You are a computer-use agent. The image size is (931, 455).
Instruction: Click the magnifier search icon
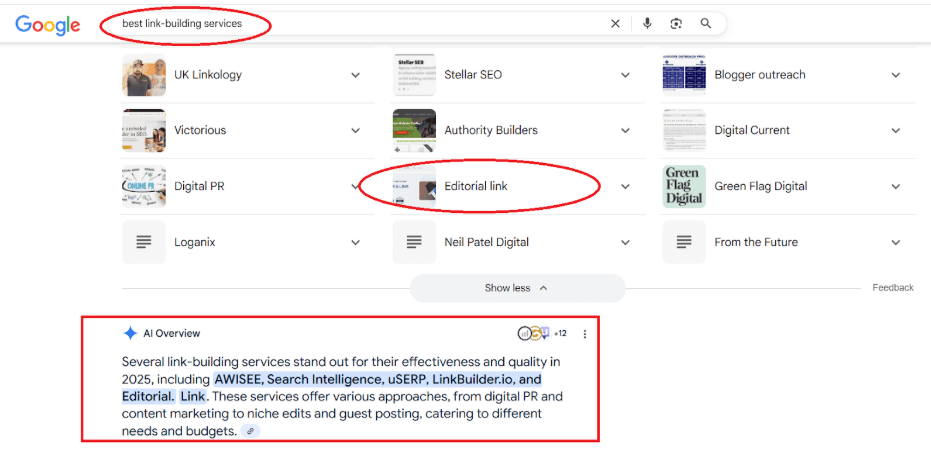(x=705, y=24)
